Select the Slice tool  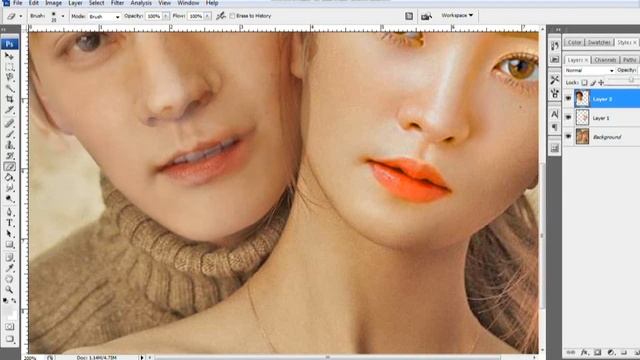(x=9, y=110)
